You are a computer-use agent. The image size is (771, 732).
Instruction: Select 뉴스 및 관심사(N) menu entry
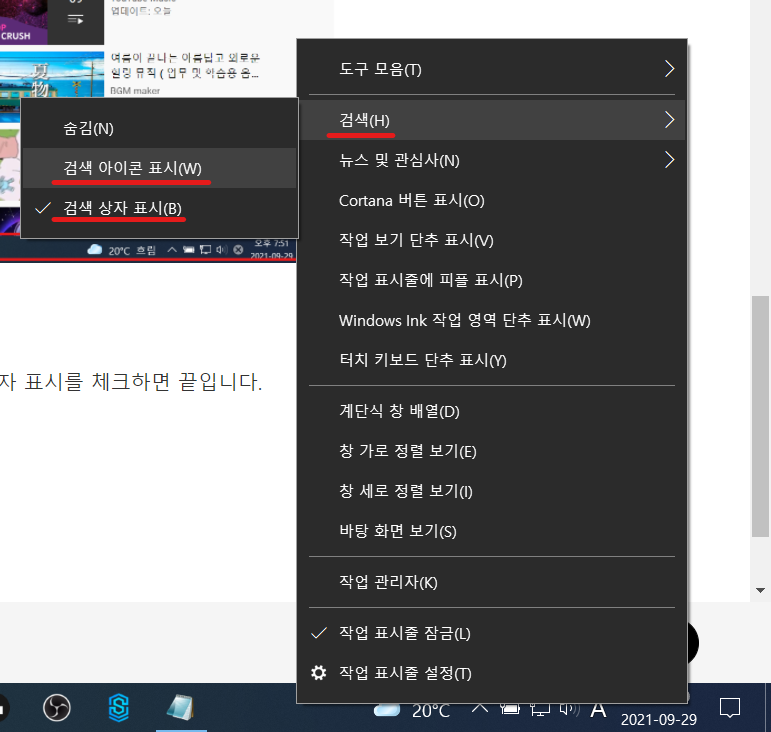tap(492, 160)
